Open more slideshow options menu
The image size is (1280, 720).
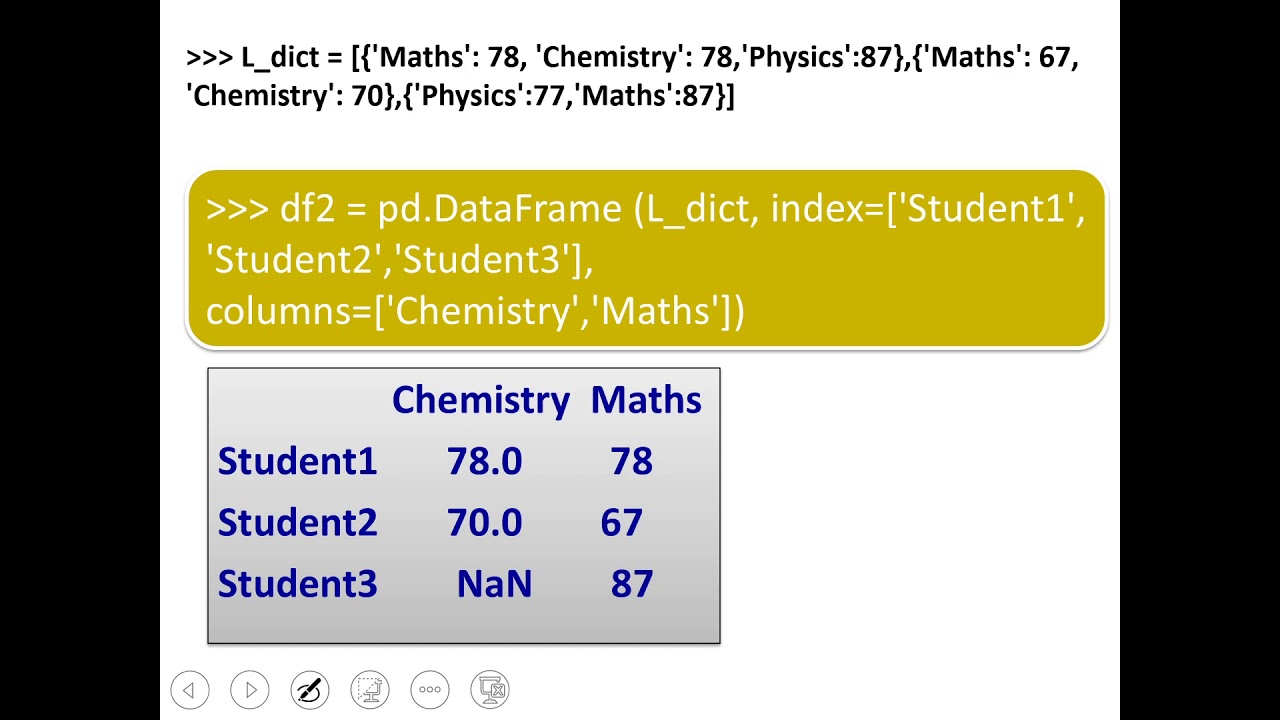[430, 689]
